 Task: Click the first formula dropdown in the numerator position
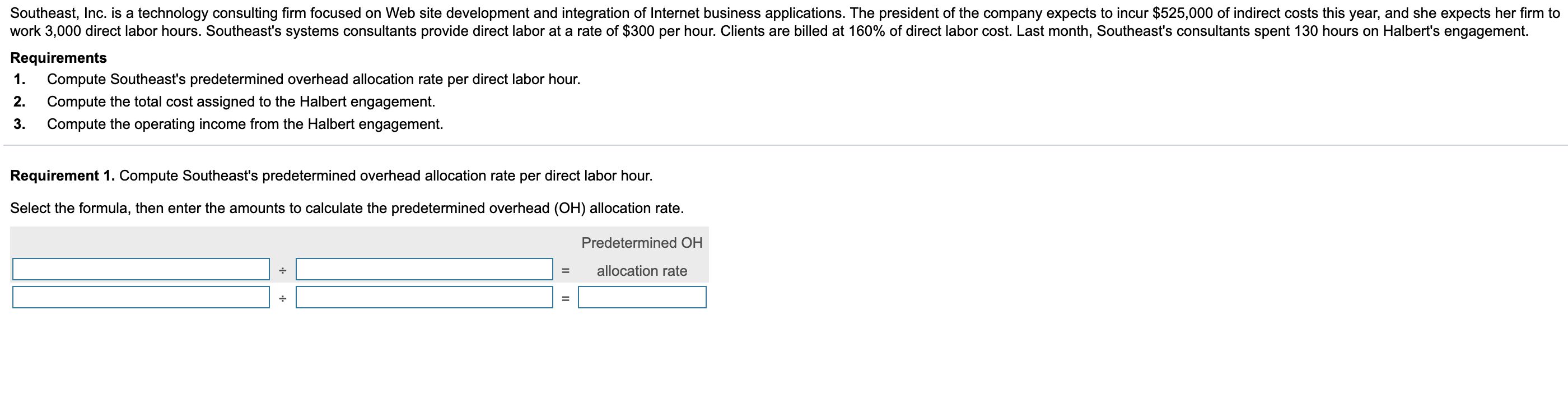(140, 269)
